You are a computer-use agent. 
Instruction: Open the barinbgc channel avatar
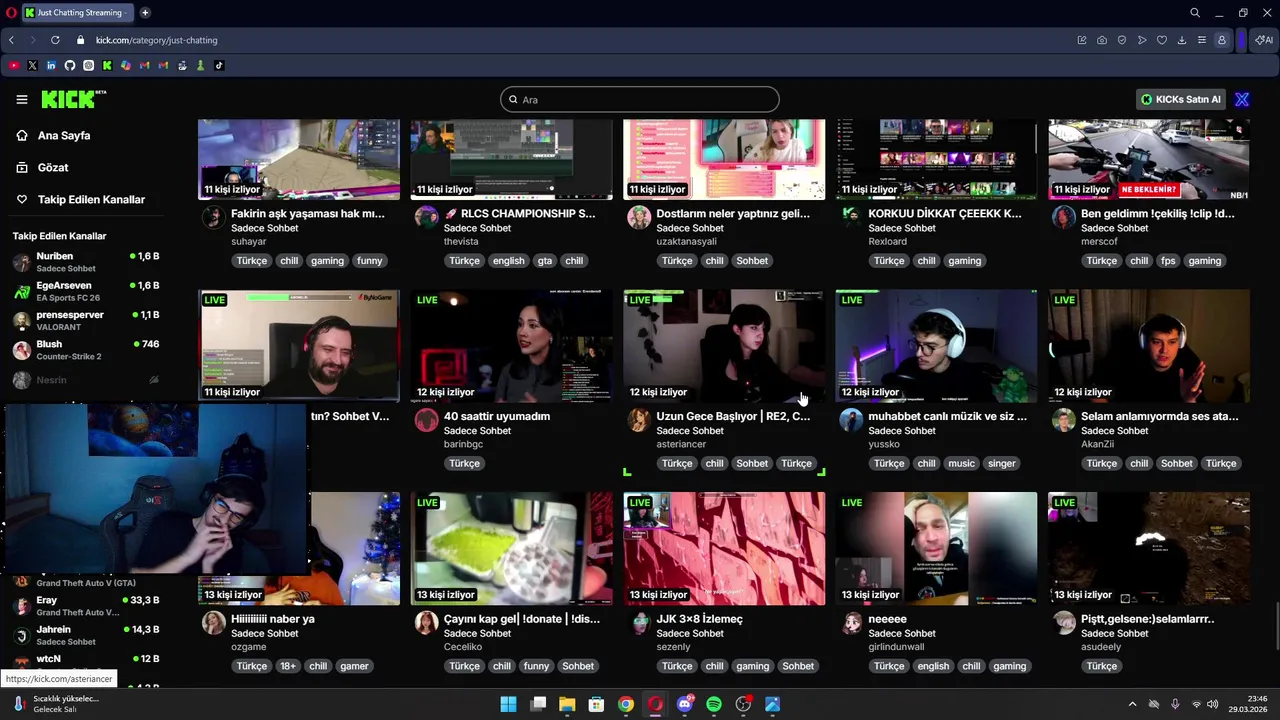(x=427, y=420)
